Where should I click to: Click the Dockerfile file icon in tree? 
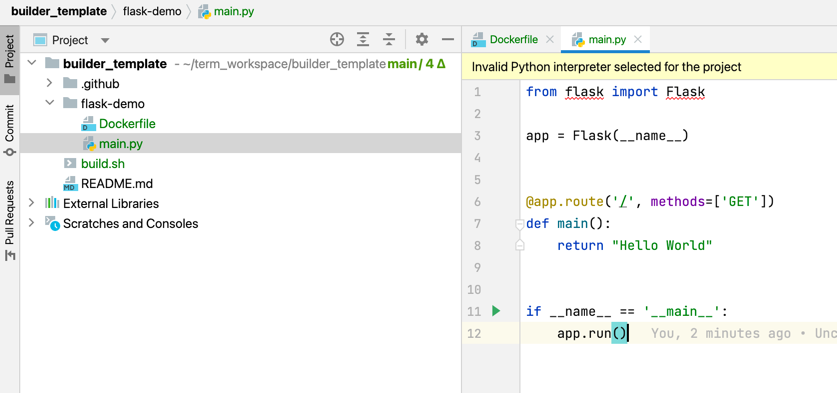click(88, 124)
